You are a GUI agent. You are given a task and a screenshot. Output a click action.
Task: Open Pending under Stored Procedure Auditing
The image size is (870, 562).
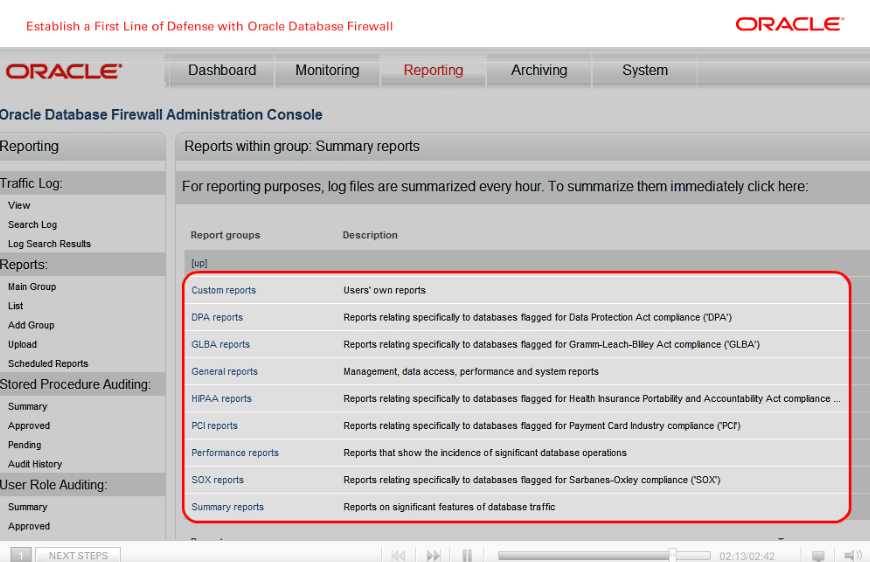coord(24,445)
